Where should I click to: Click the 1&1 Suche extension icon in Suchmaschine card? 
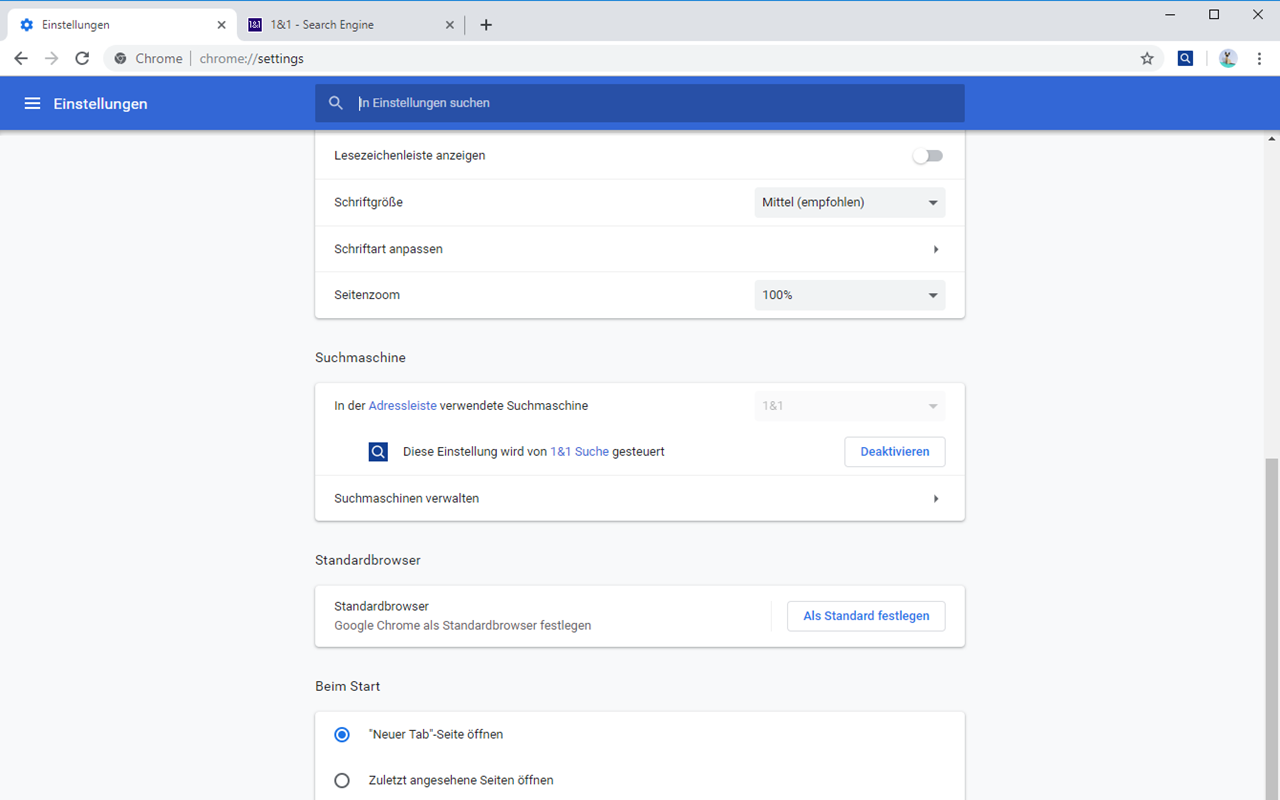[378, 452]
